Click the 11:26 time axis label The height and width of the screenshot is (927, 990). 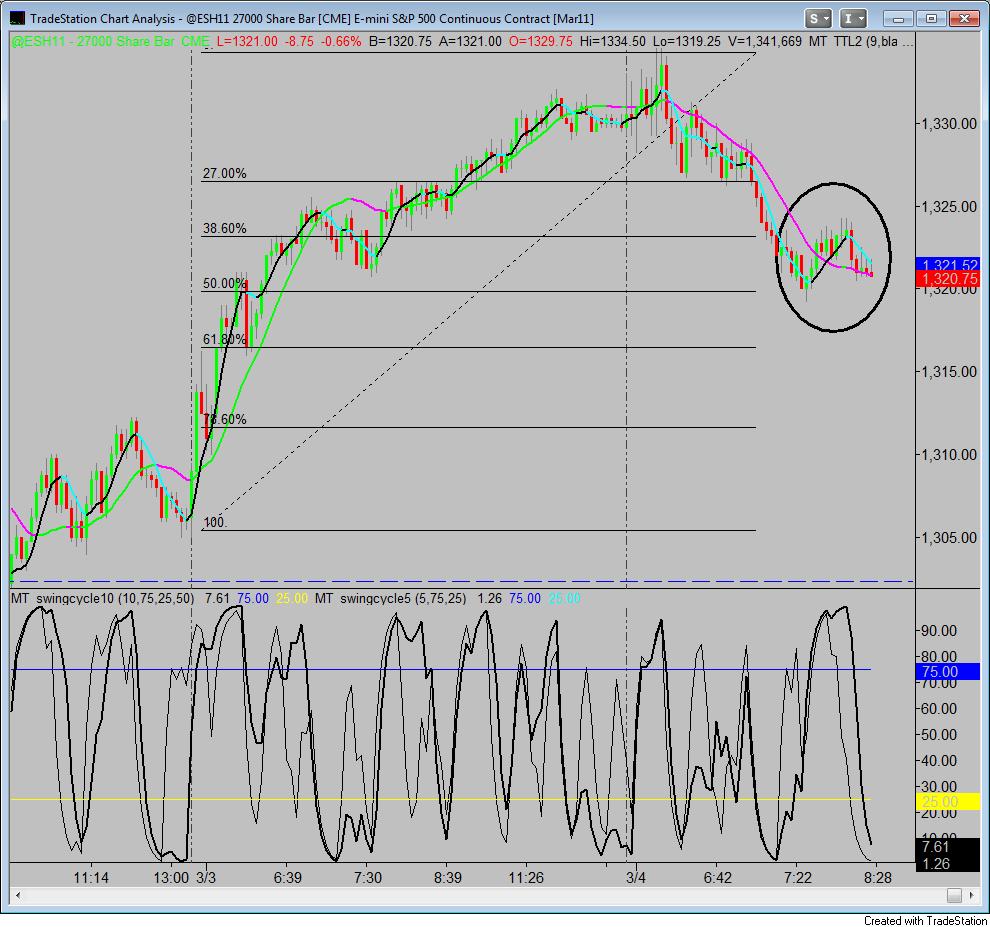tap(526, 878)
